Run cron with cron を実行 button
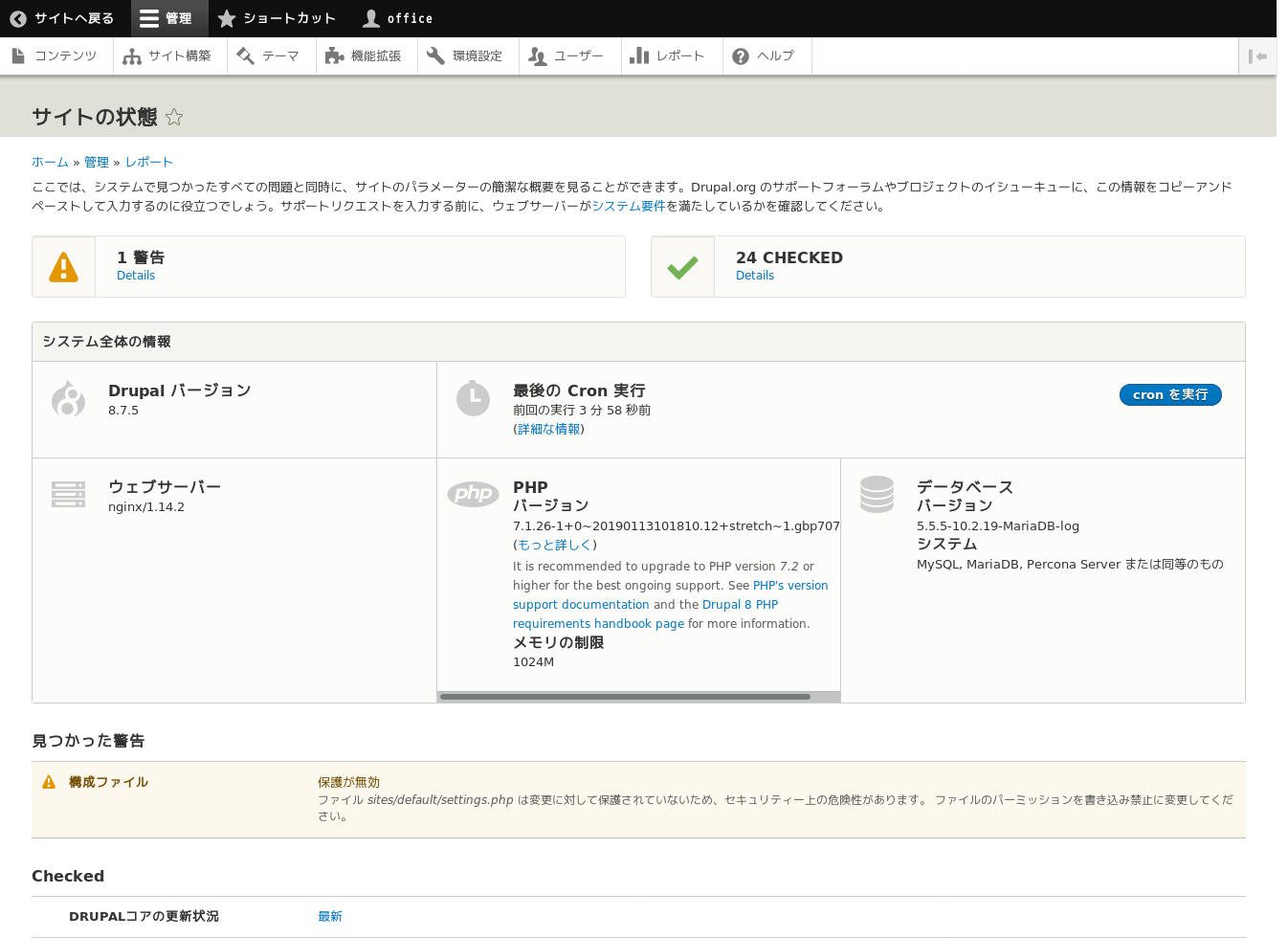The height and width of the screenshot is (938, 1288). (1170, 394)
